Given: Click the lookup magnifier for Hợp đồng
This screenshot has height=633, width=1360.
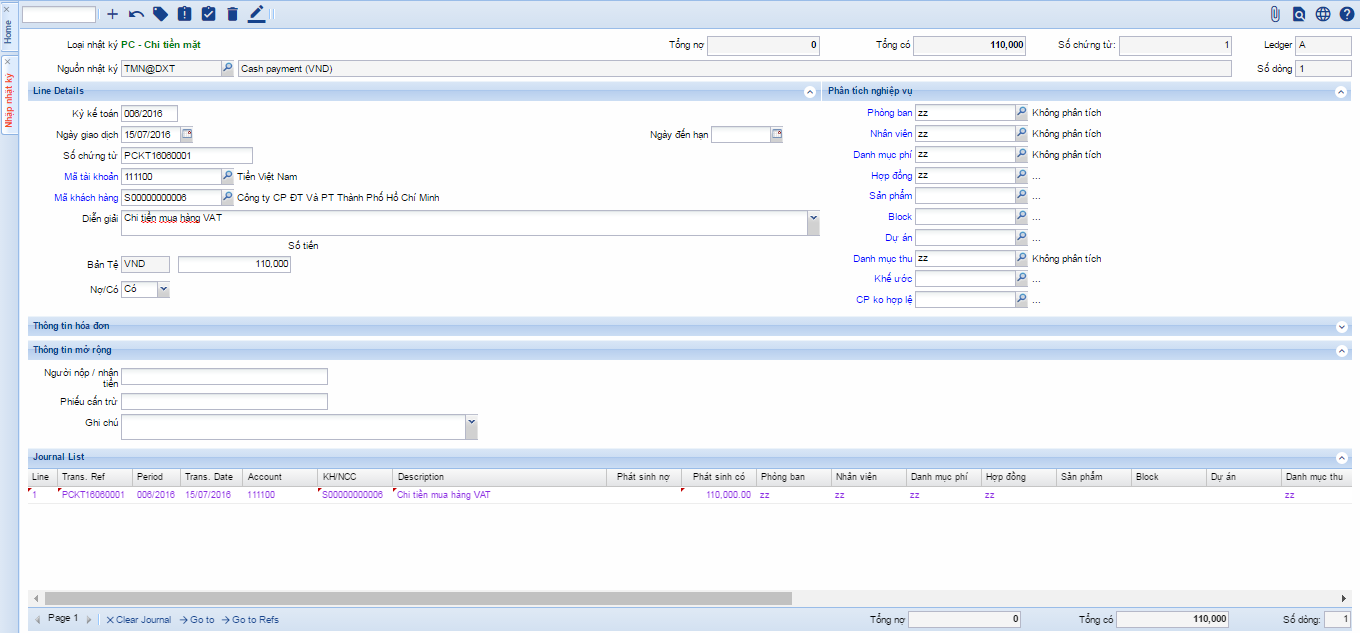Looking at the screenshot, I should point(1021,176).
